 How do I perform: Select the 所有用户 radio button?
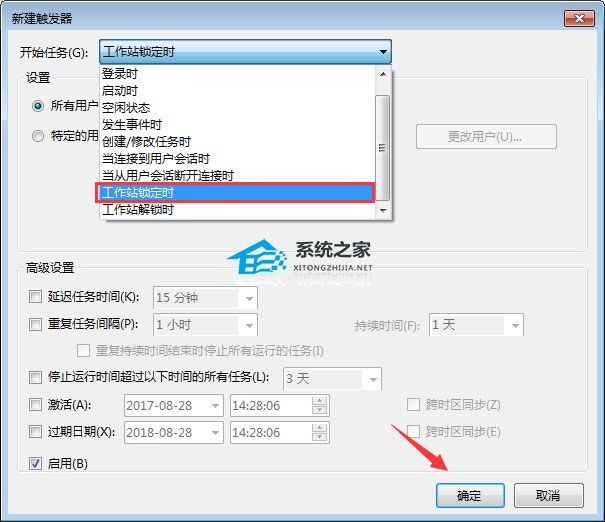[38, 105]
